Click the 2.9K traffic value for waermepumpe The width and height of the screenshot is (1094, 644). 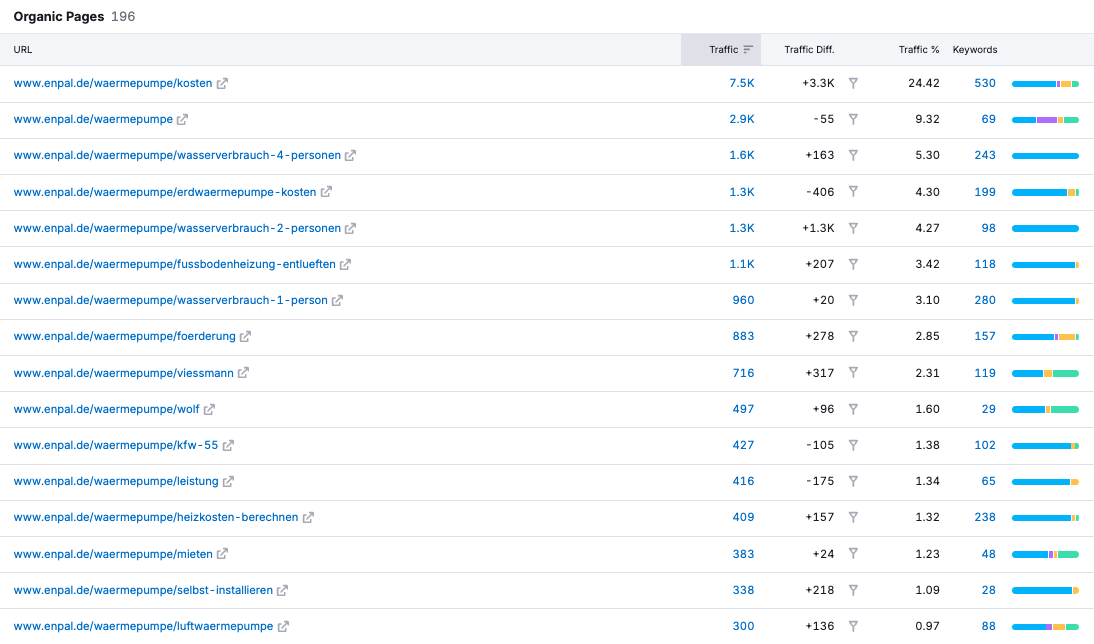741,120
